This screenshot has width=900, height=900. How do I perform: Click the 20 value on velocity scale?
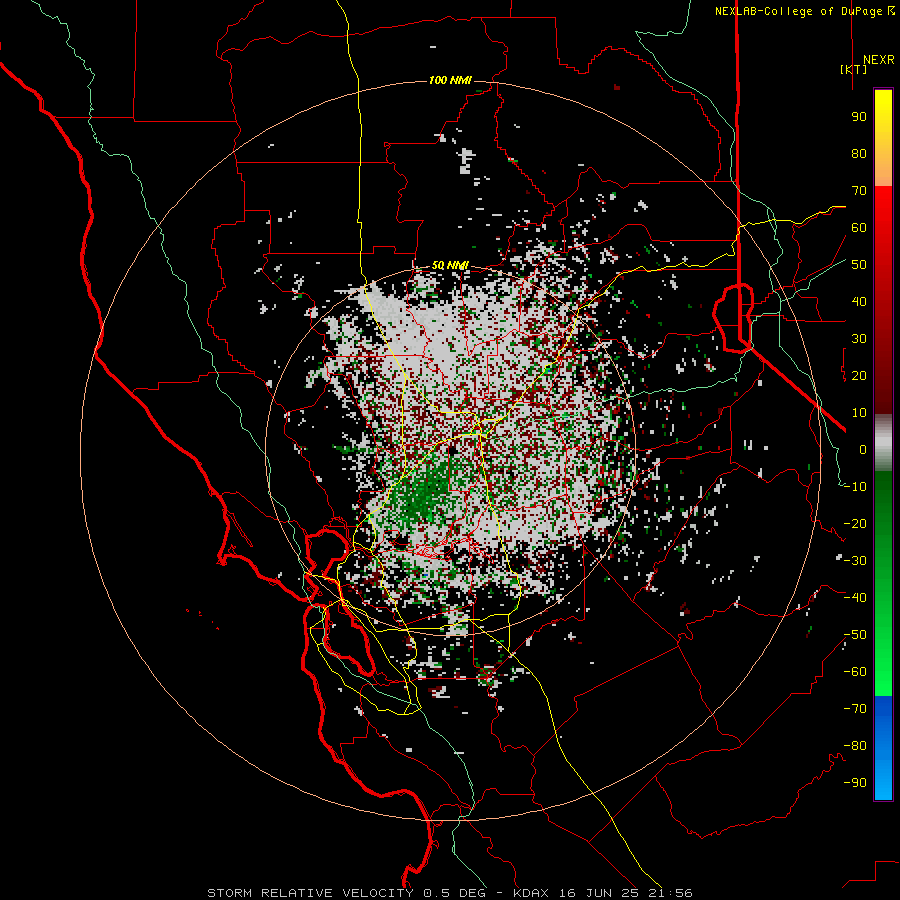click(x=859, y=375)
